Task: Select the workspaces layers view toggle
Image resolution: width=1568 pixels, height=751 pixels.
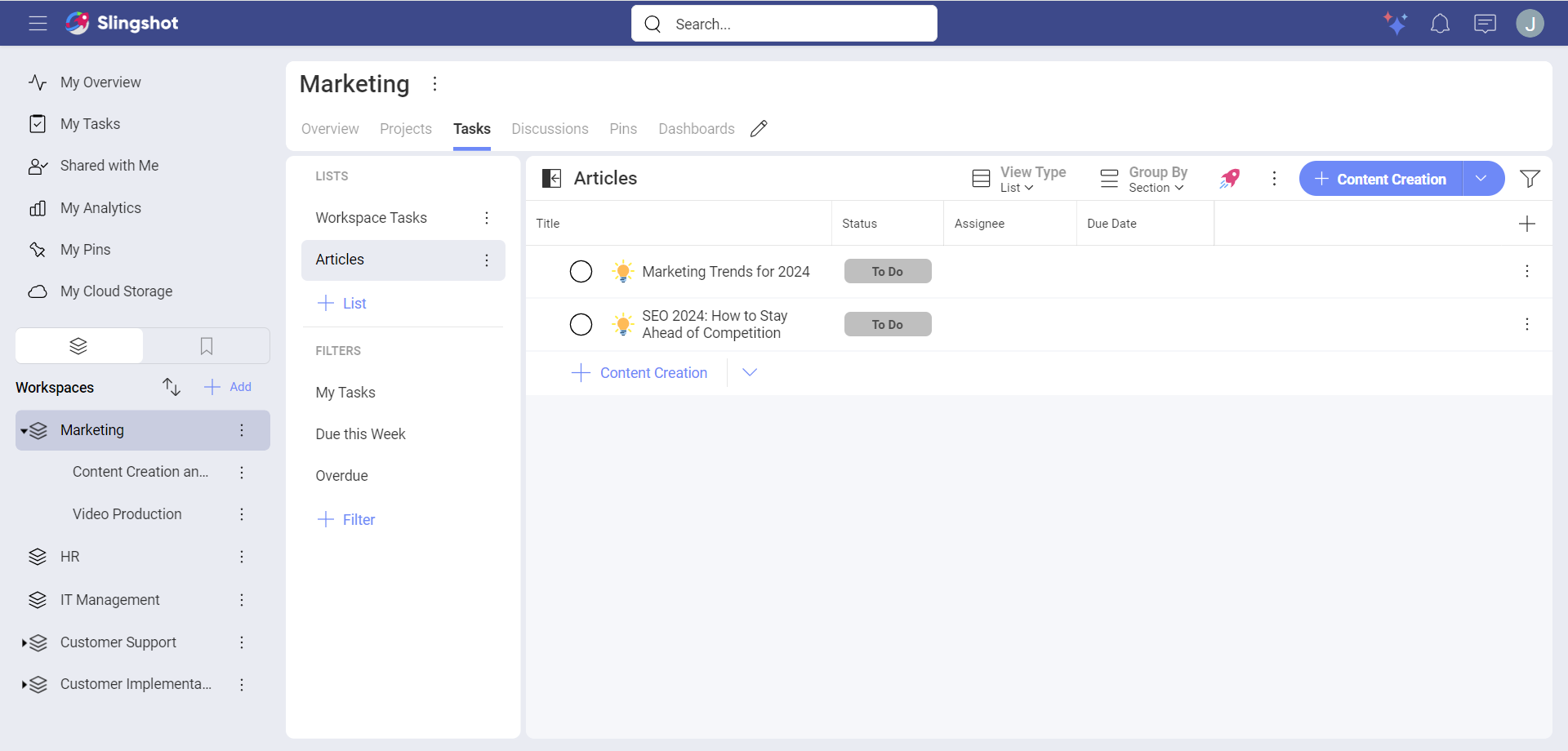Action: point(78,346)
